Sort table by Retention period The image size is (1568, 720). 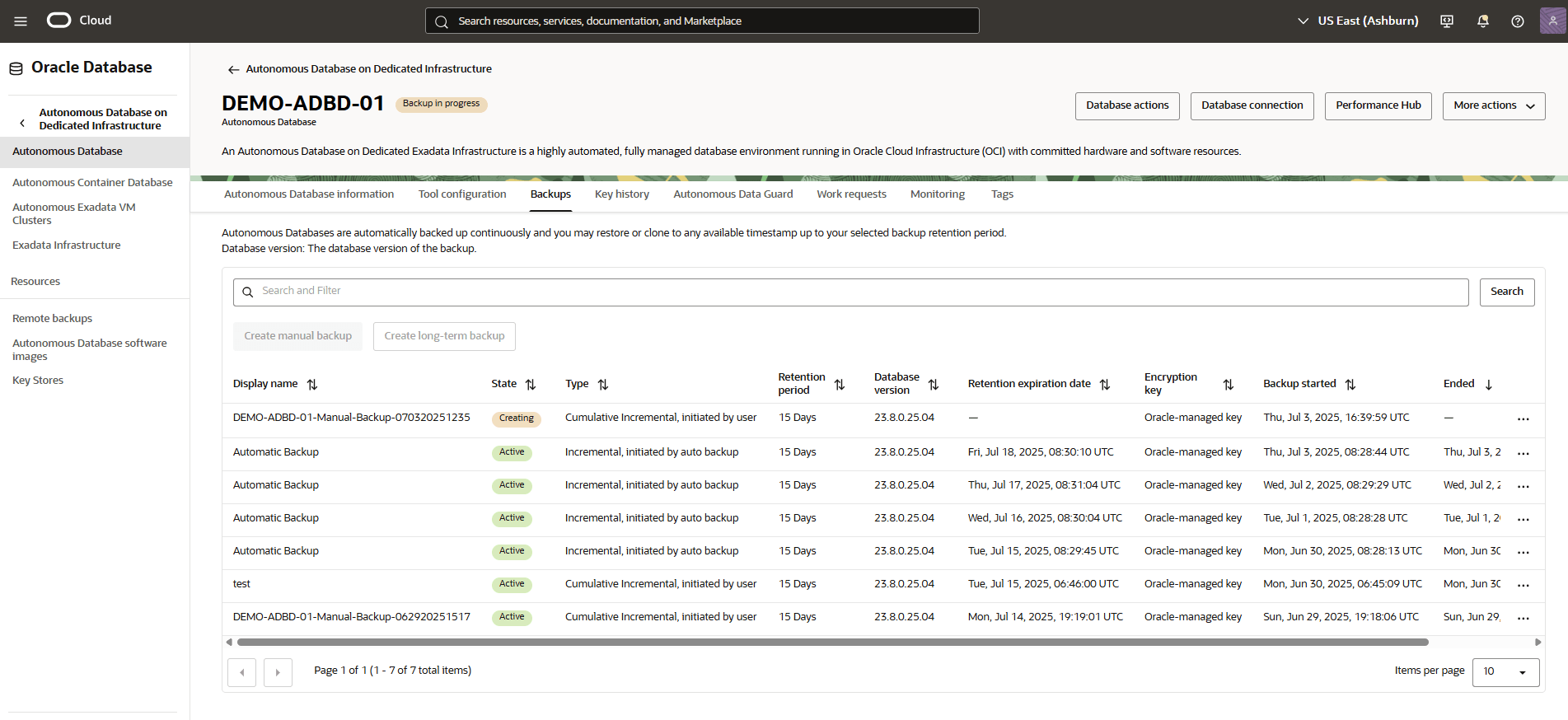(x=840, y=385)
